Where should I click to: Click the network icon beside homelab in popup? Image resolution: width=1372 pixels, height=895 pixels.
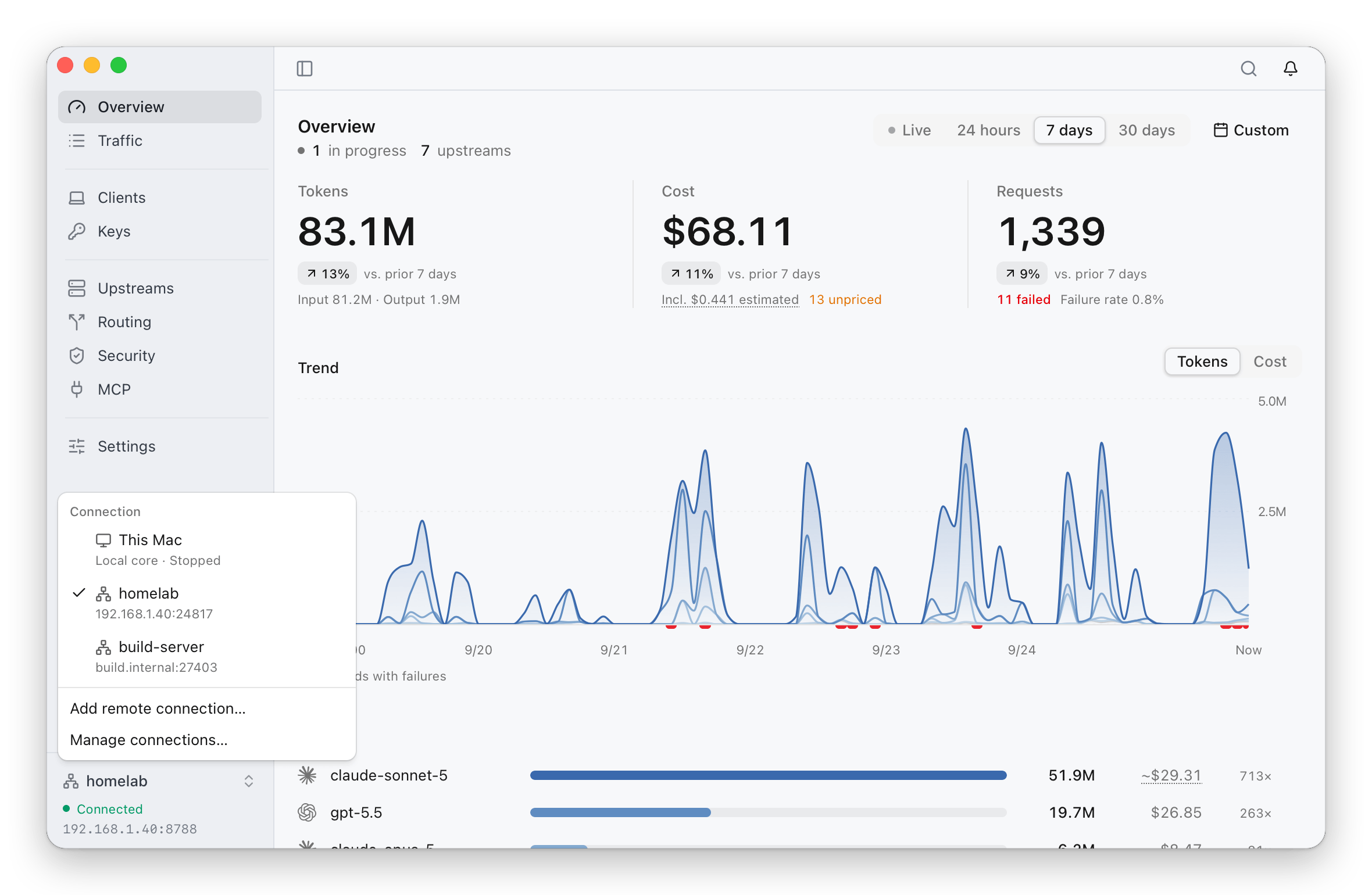coord(103,594)
